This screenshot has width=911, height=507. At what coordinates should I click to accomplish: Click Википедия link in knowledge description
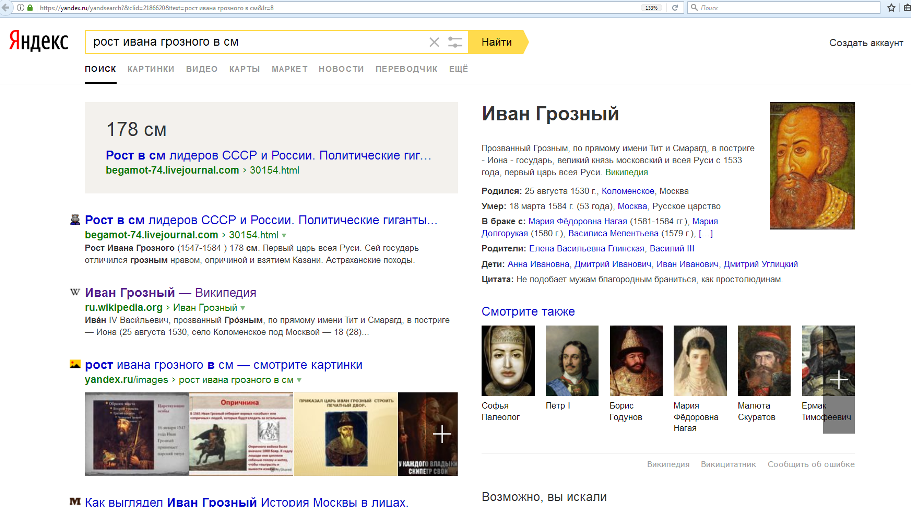[x=626, y=172]
